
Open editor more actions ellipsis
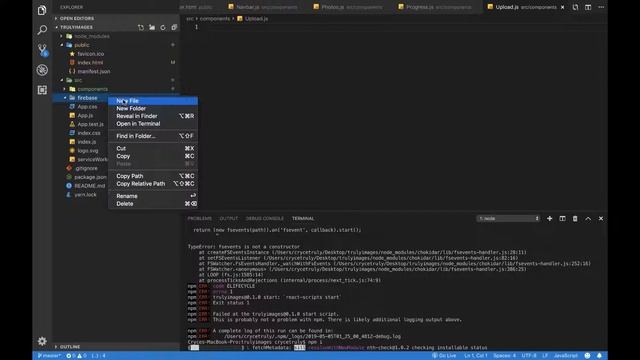click(601, 7)
